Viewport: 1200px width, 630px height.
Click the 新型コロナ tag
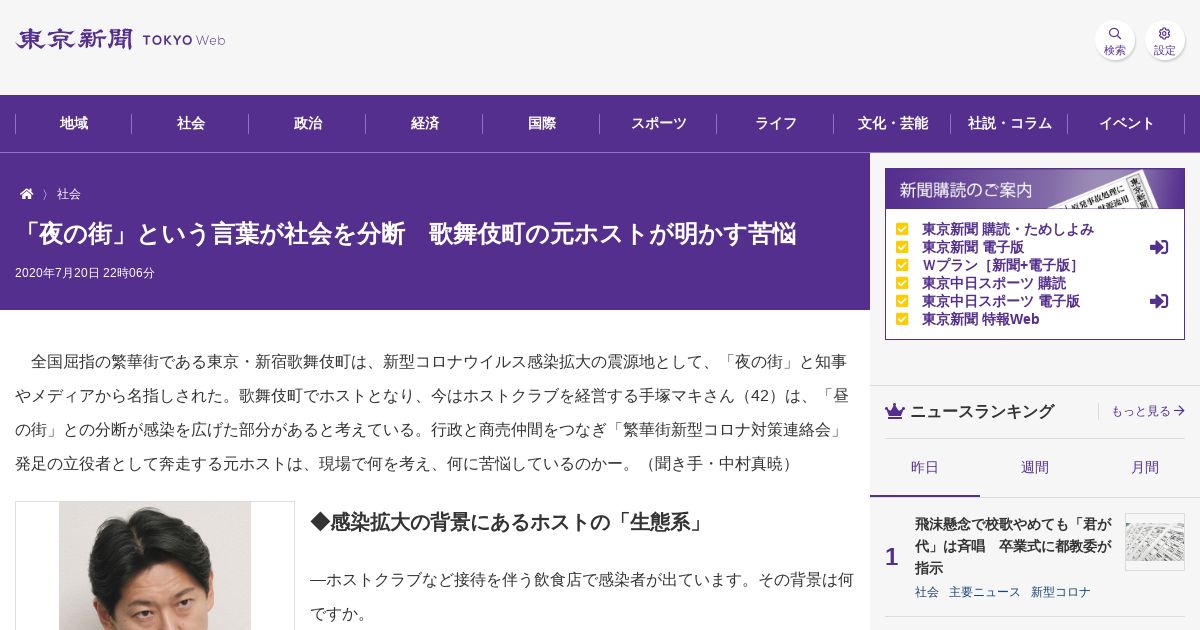point(1061,592)
